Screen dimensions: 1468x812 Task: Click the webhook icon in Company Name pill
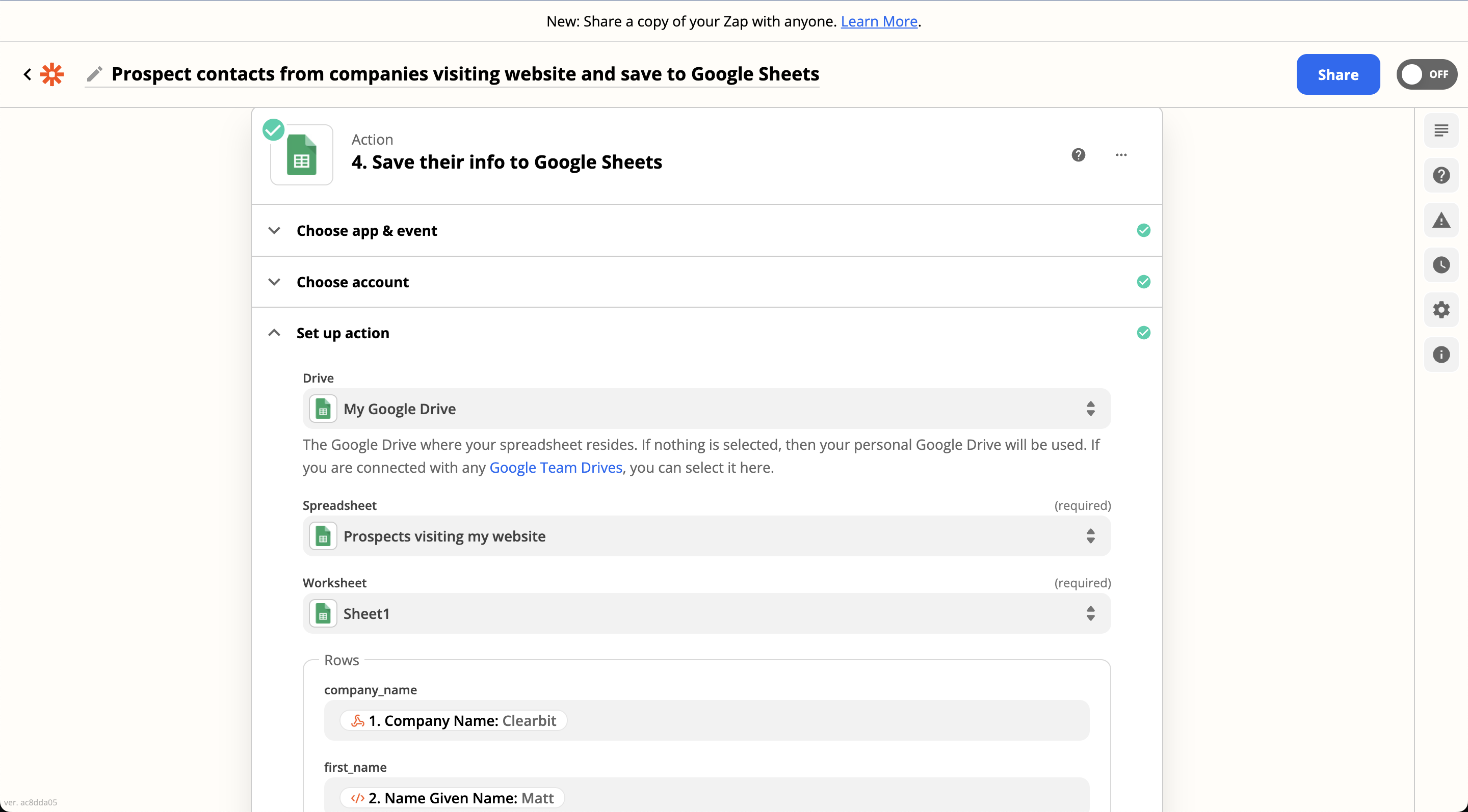(357, 721)
